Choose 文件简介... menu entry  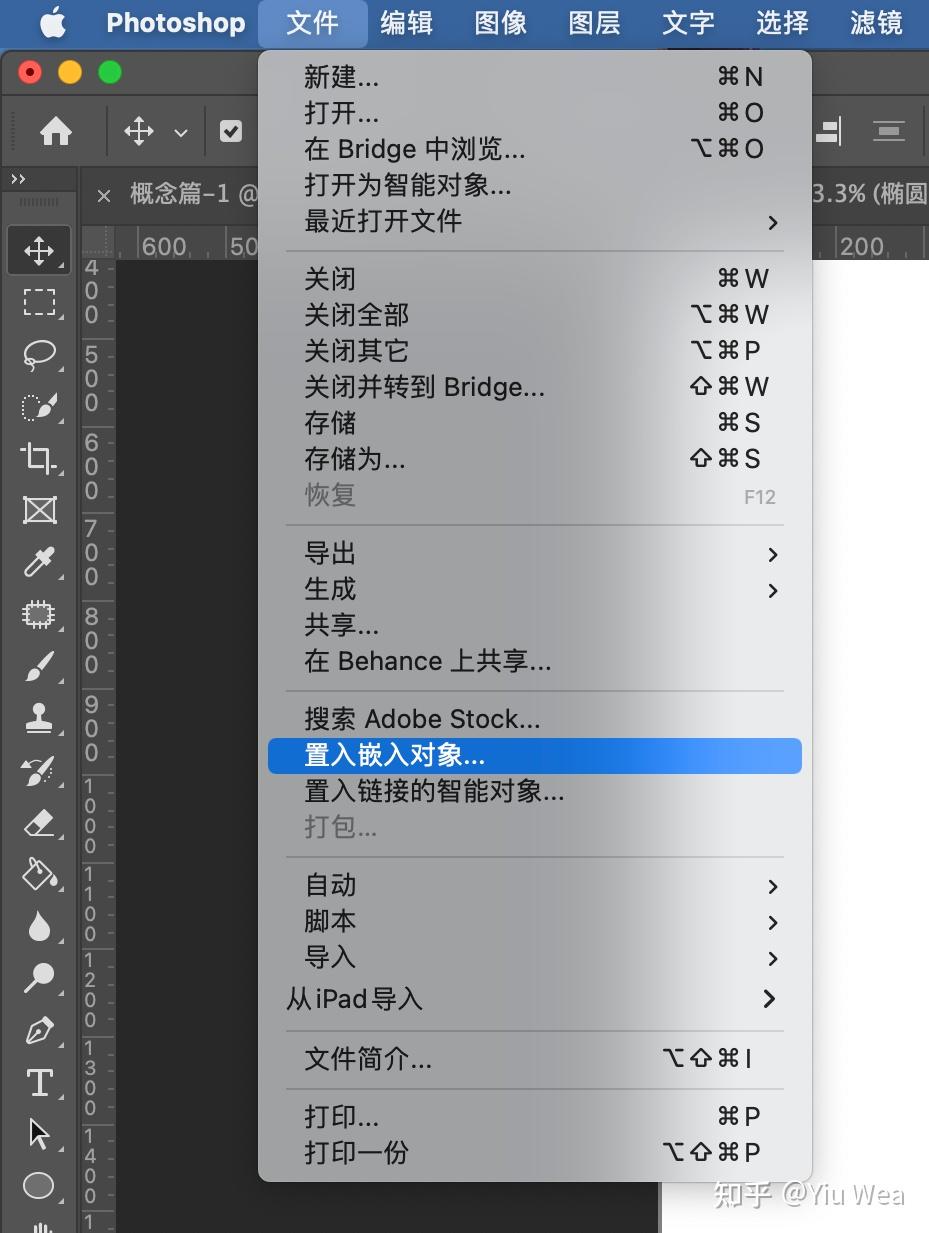tap(535, 1059)
